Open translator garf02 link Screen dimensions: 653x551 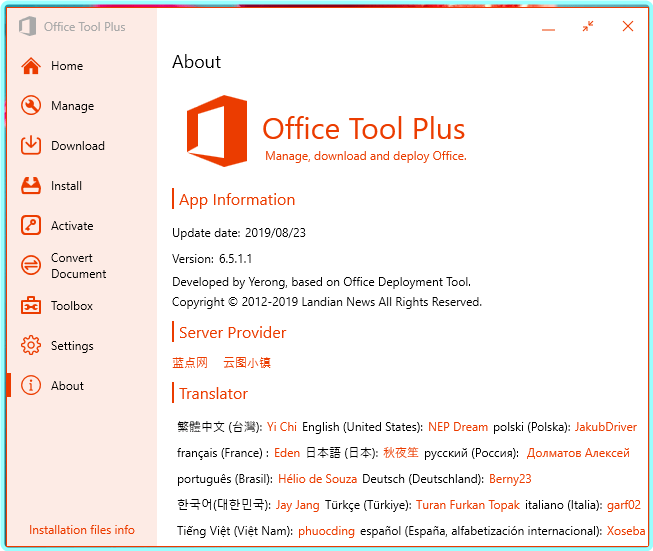point(624,505)
